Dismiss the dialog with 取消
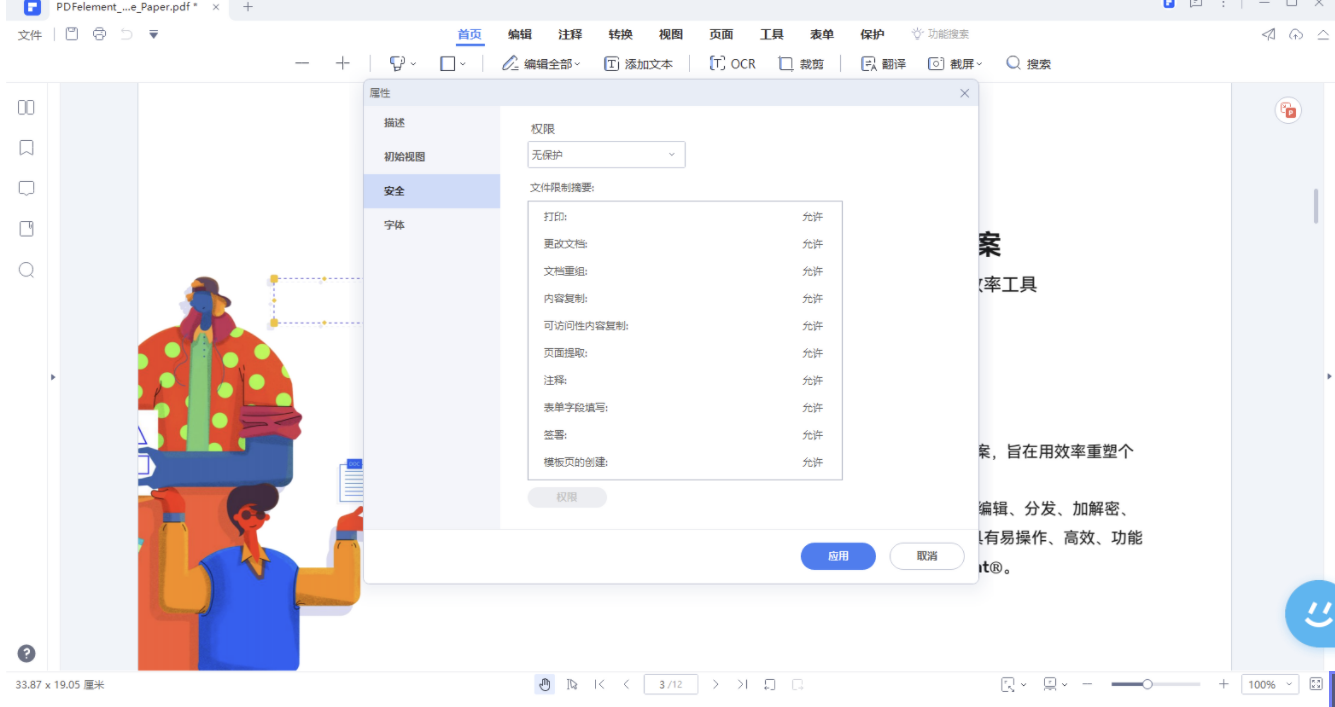 (926, 556)
